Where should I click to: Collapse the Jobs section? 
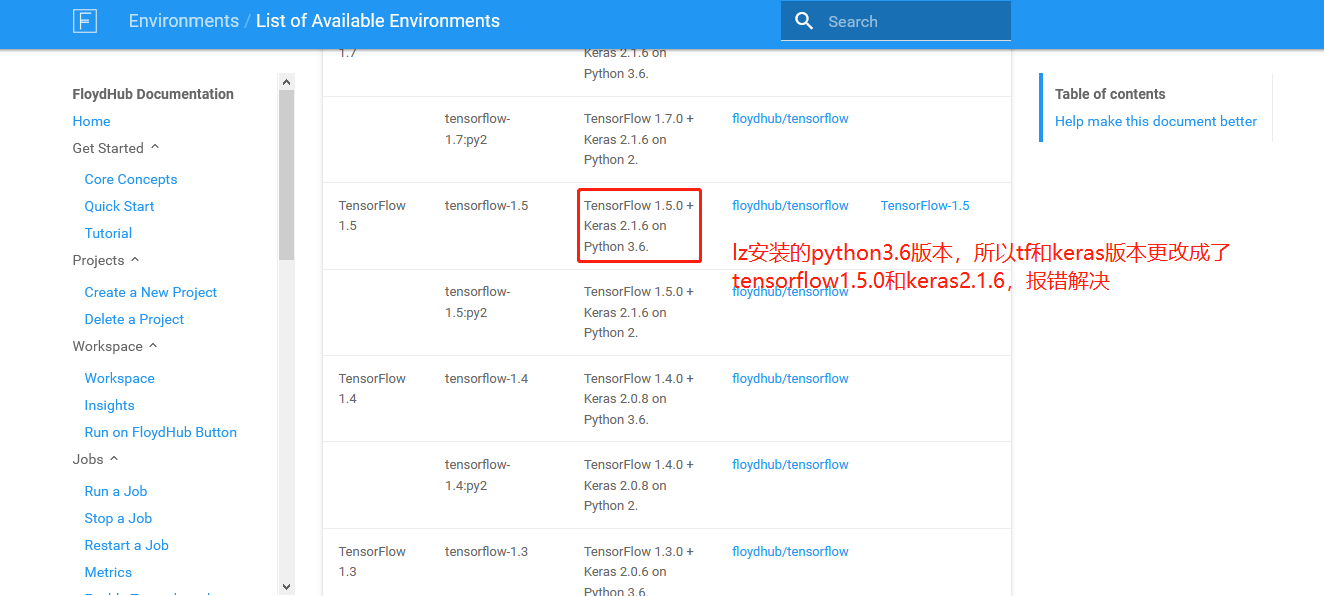point(96,459)
